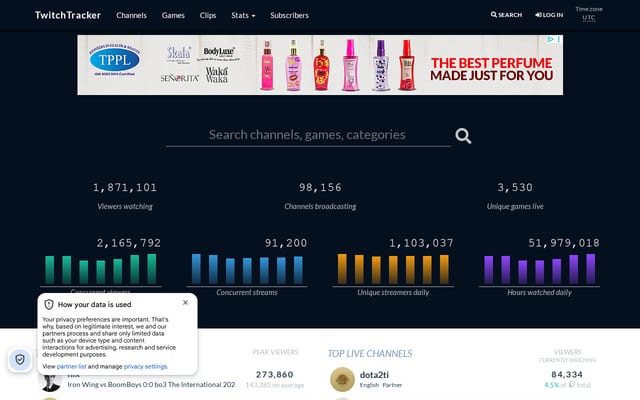
Task: Click the SEARCH button in the header
Action: click(506, 15)
